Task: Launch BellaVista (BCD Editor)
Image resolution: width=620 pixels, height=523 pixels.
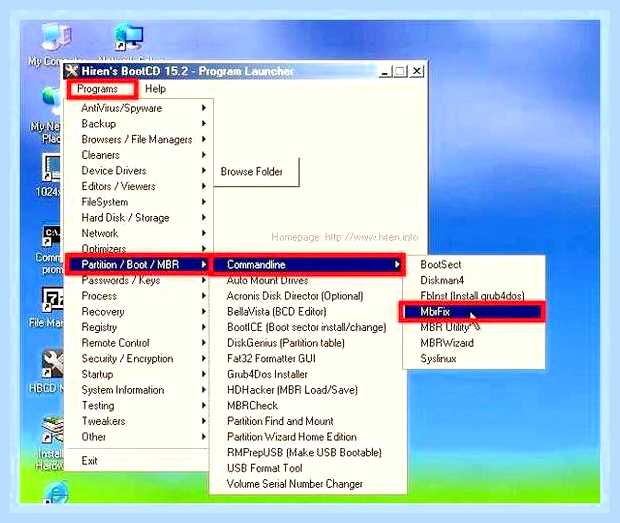Action: point(308,312)
